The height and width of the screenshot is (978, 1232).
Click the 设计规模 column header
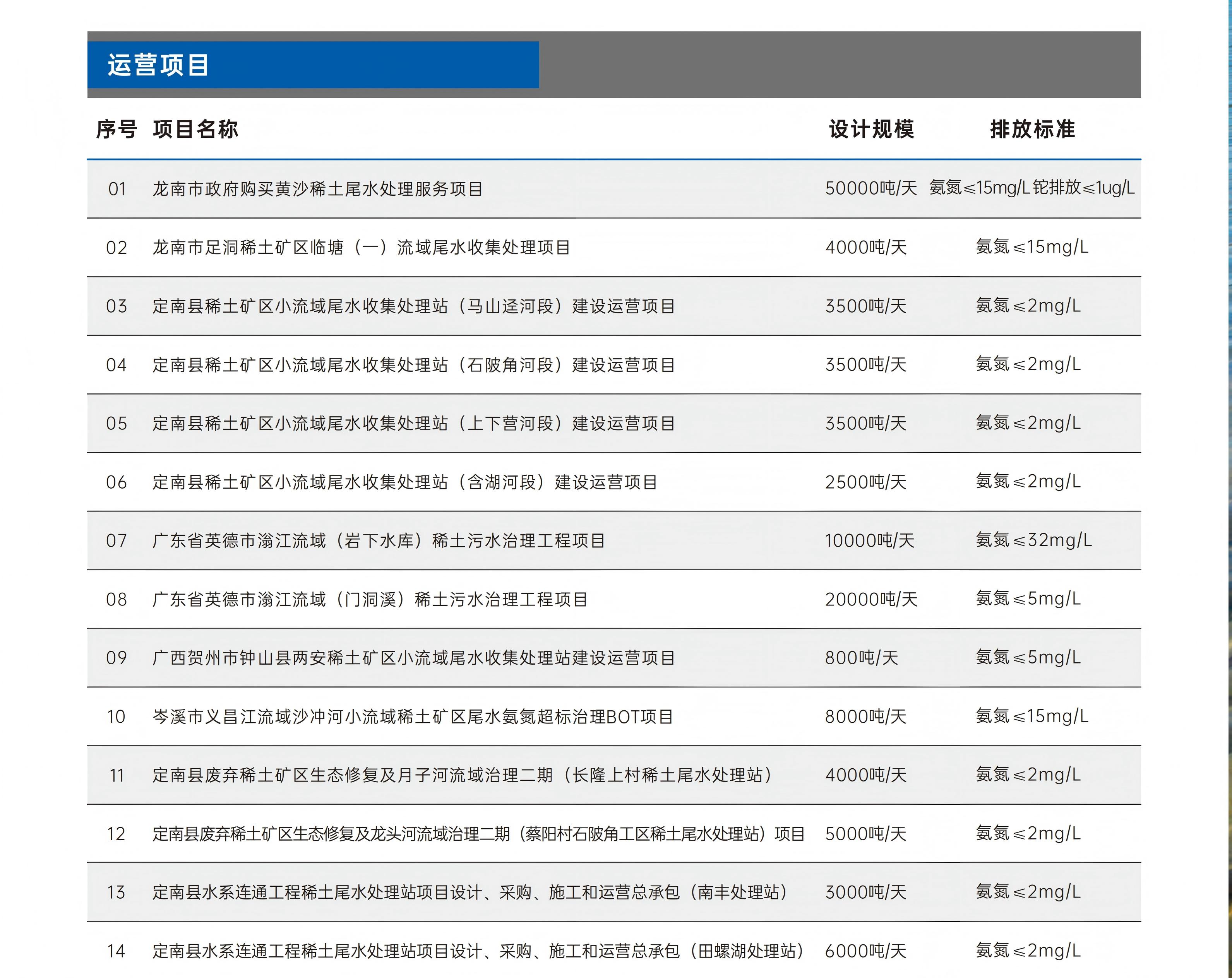(871, 130)
